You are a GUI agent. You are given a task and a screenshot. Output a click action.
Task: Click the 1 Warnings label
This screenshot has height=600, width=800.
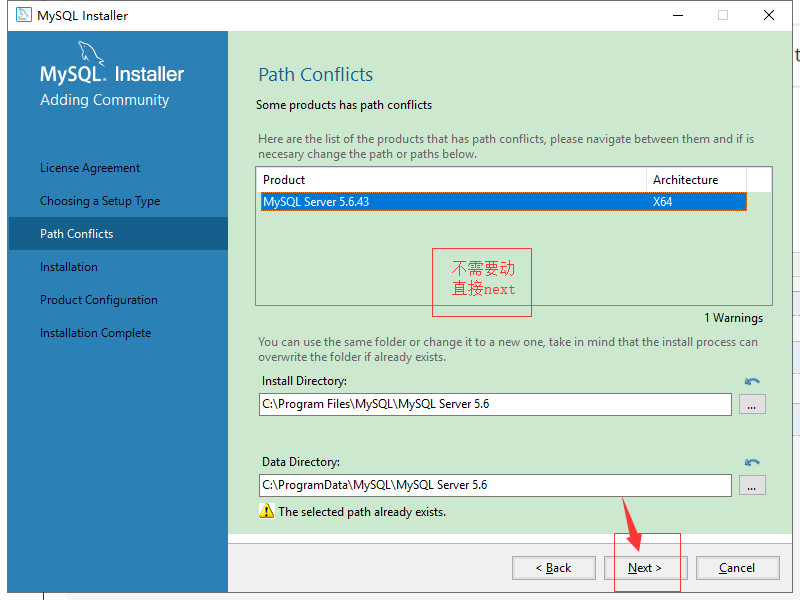733,318
